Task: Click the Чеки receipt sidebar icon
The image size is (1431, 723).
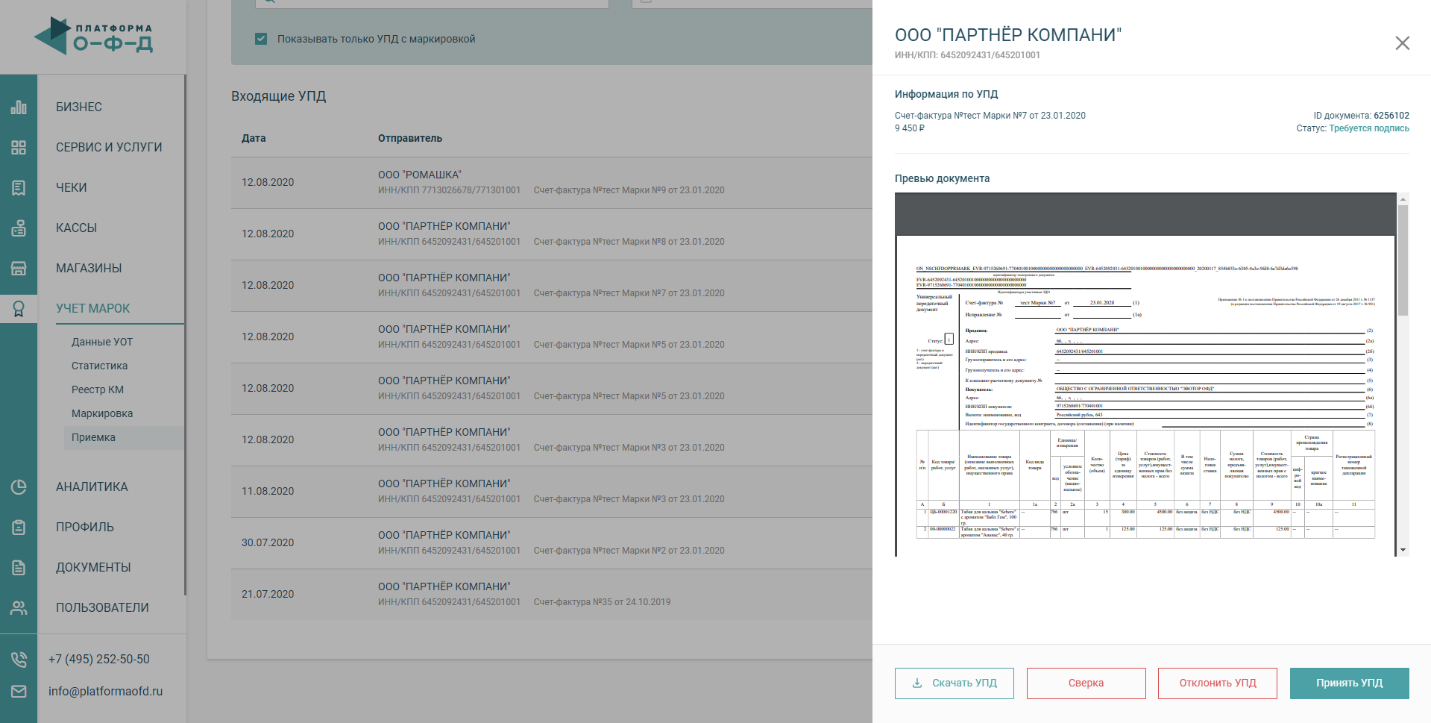Action: point(18,187)
